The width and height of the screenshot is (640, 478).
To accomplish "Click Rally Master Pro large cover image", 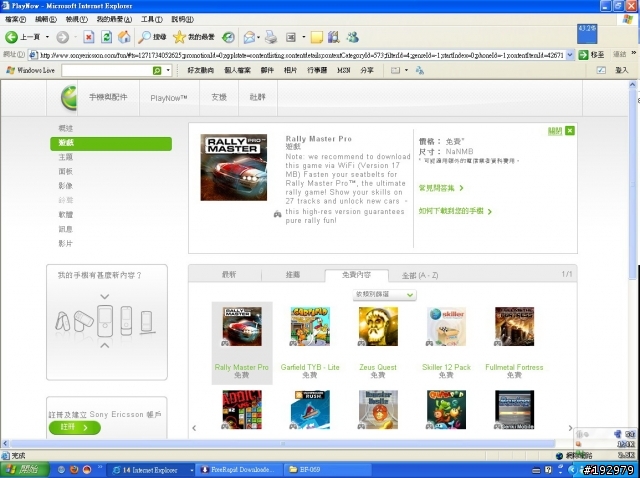I will (233, 167).
